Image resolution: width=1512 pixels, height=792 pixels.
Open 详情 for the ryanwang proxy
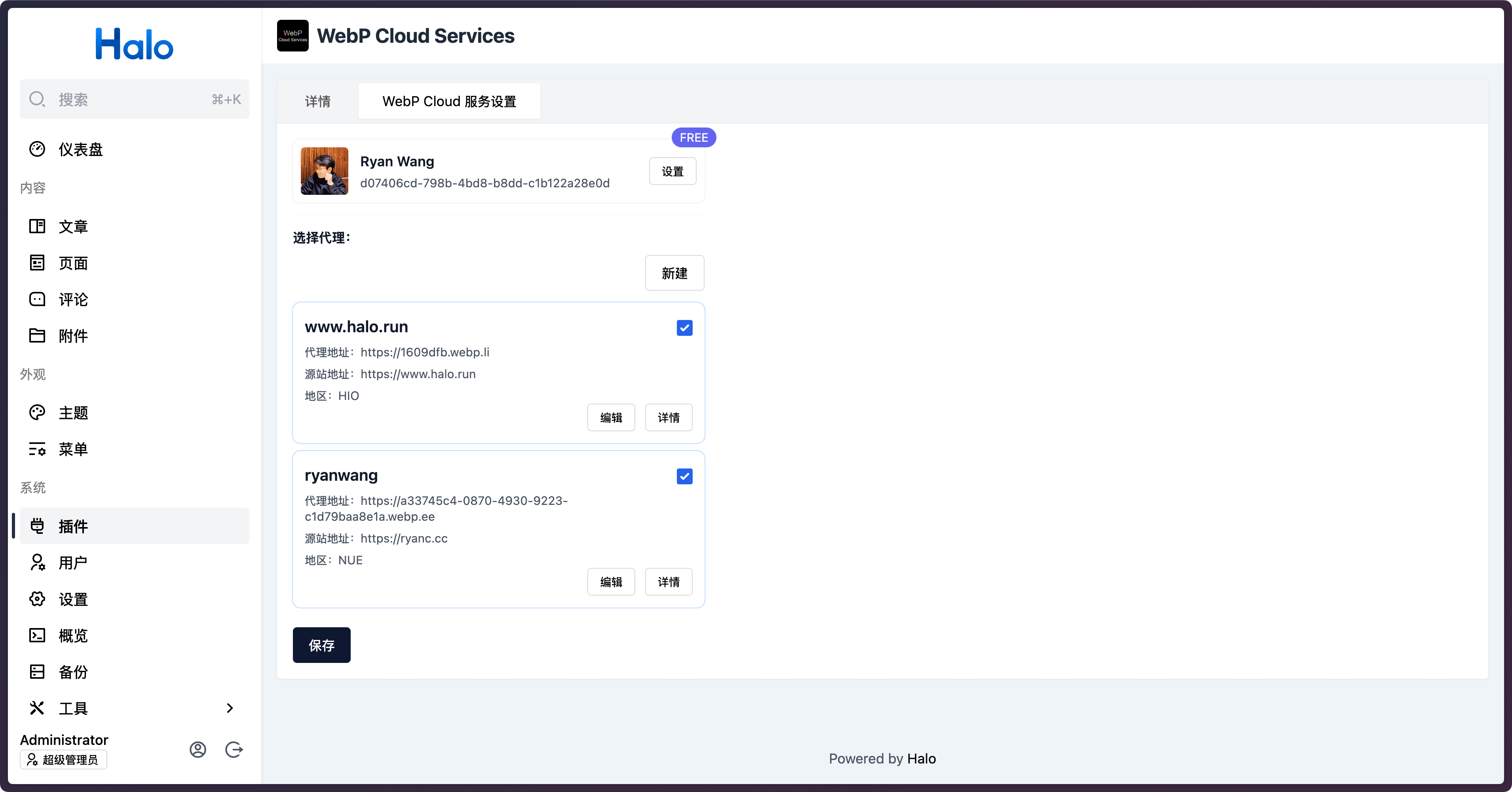tap(668, 582)
